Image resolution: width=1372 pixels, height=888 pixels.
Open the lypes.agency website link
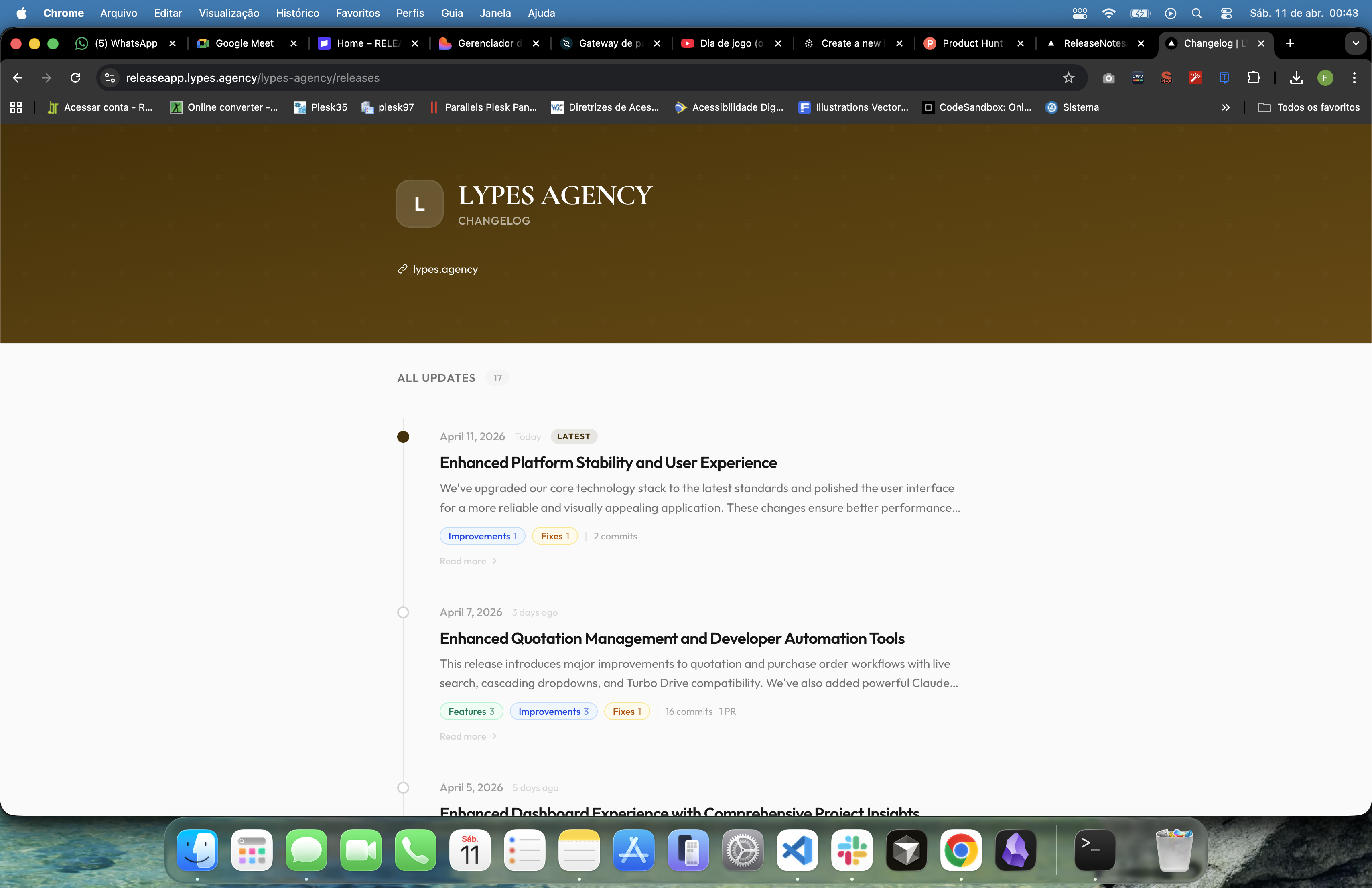click(x=445, y=269)
